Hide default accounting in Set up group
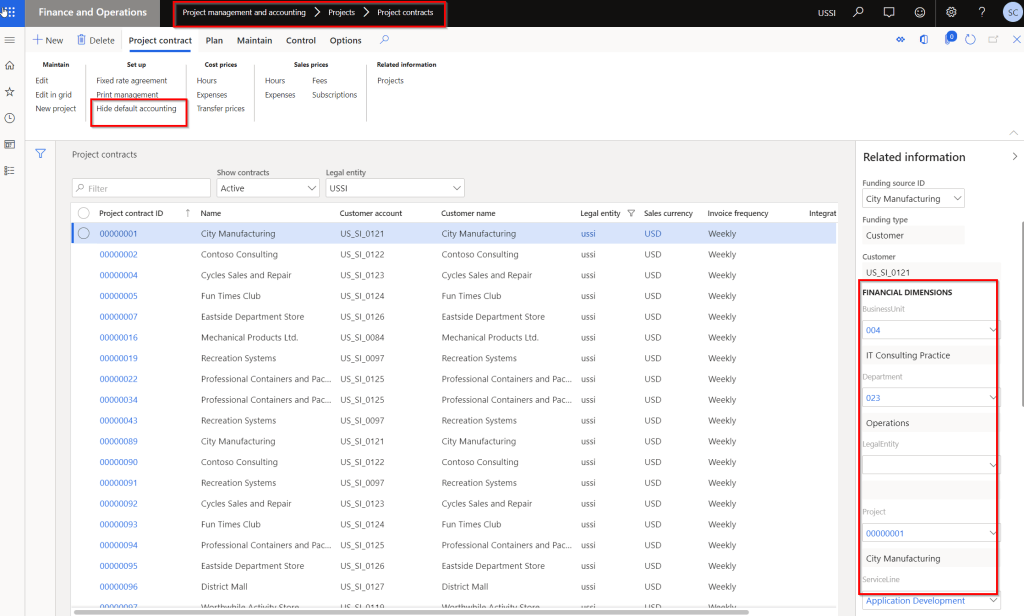Viewport: 1024px width, 616px height. [x=136, y=109]
